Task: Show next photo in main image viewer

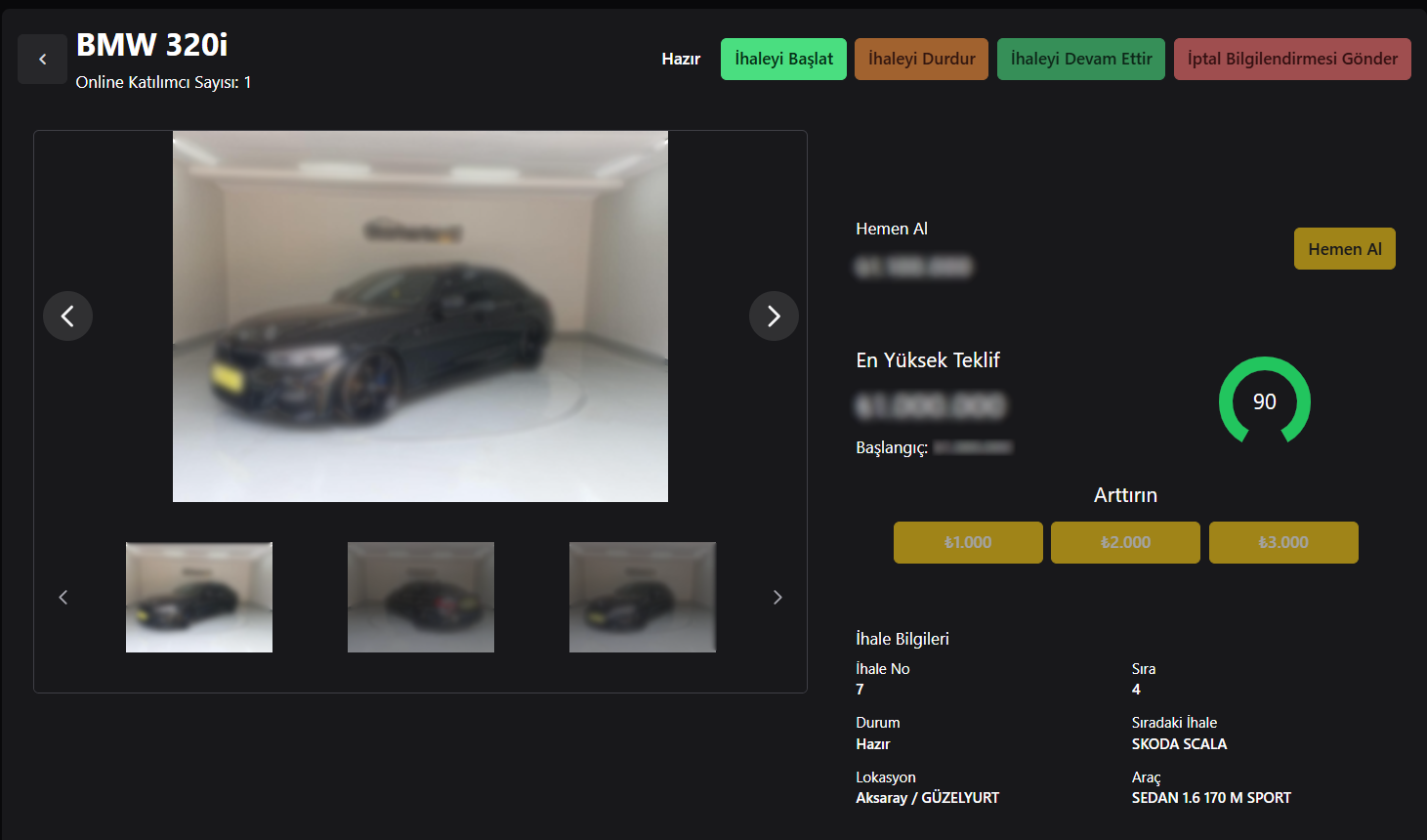Action: (774, 316)
